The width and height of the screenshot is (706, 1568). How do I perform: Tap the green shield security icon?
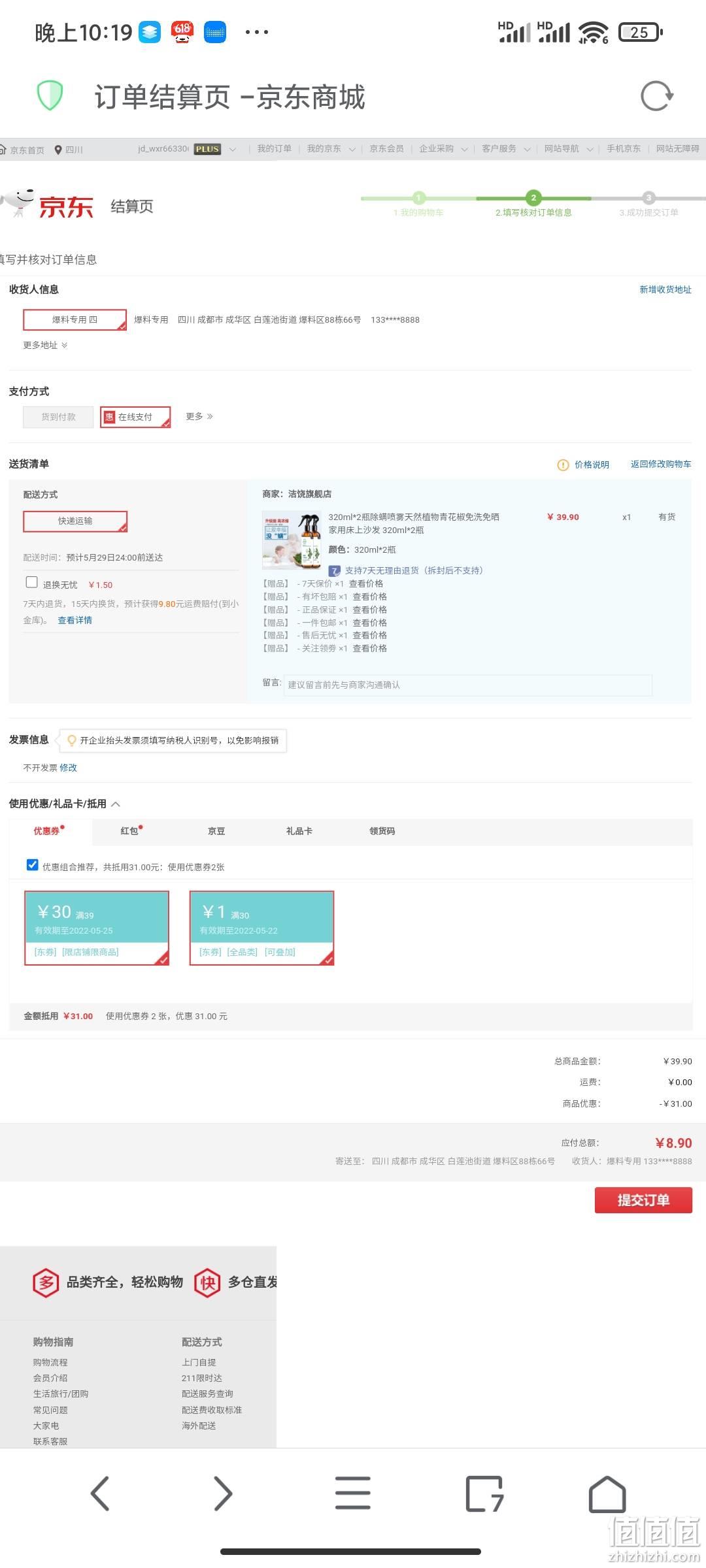coord(50,96)
